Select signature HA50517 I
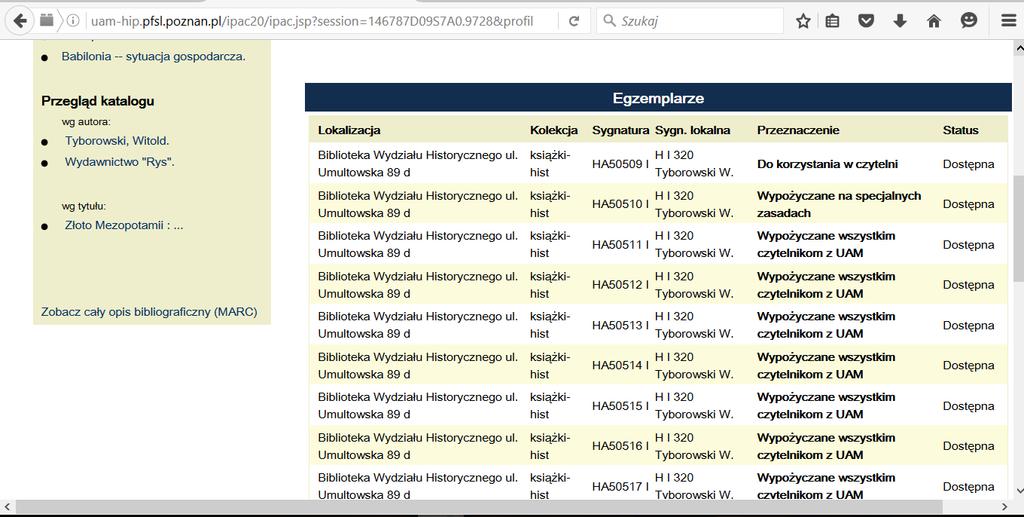Image resolution: width=1024 pixels, height=517 pixels. pyautogui.click(x=620, y=486)
